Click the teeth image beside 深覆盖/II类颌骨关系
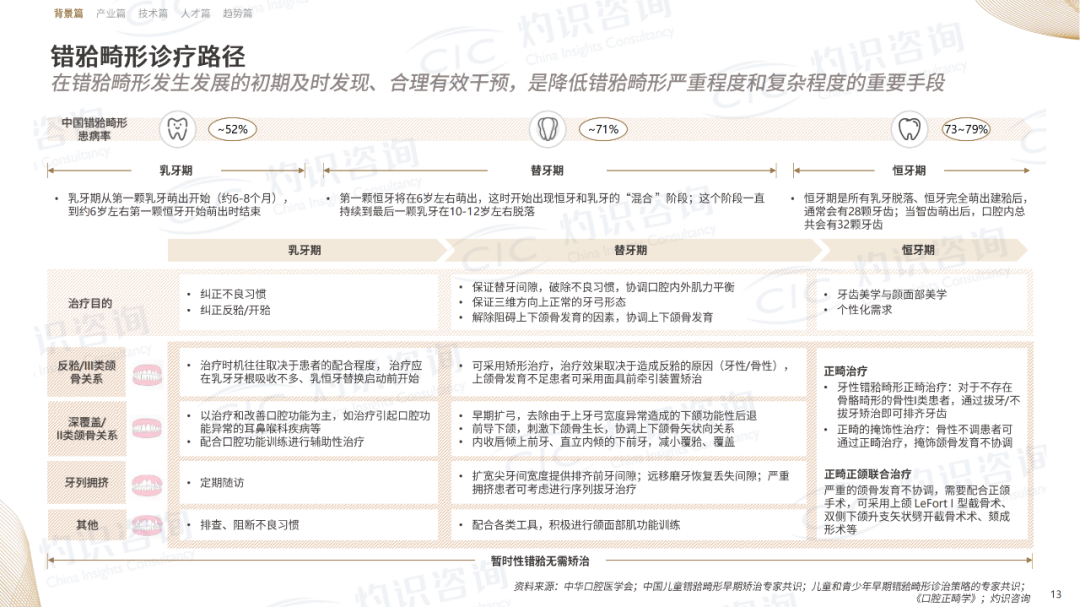This screenshot has width=1080, height=607. [x=147, y=428]
